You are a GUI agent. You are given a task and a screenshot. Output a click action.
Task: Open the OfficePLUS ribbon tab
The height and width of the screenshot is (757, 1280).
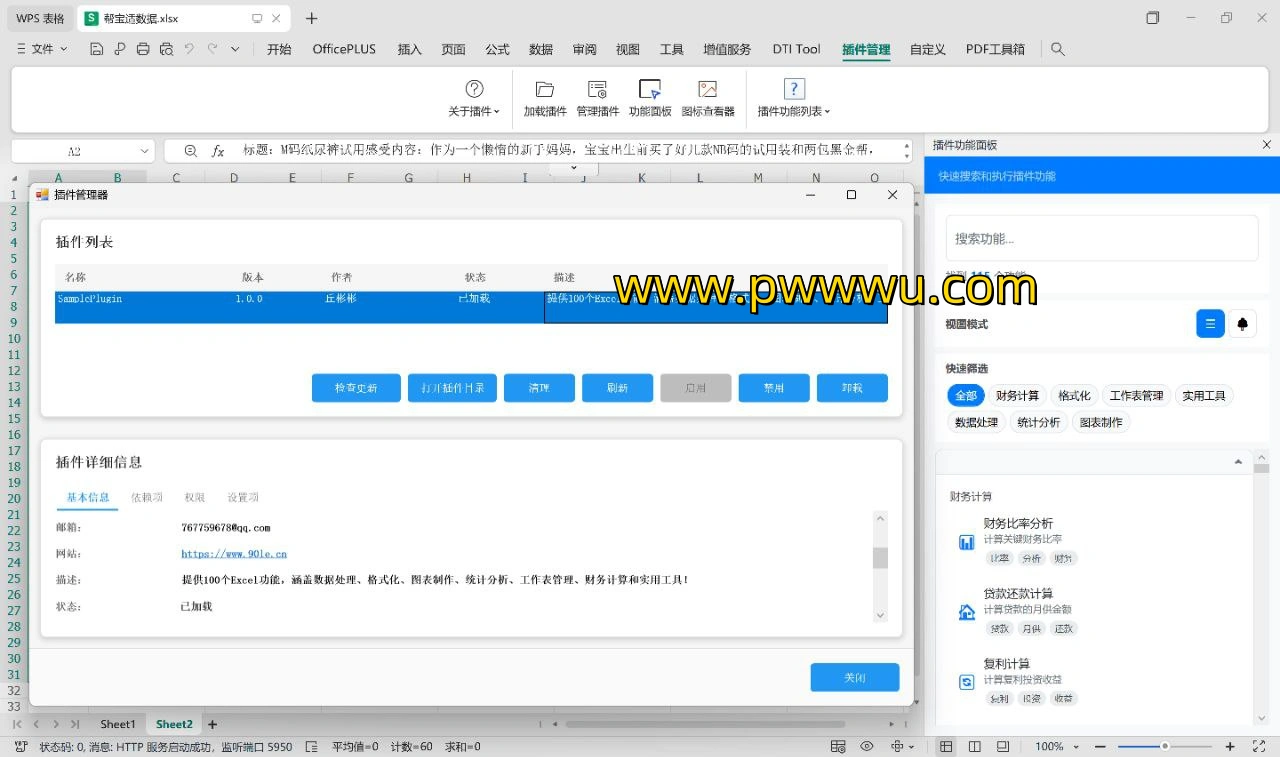[344, 49]
